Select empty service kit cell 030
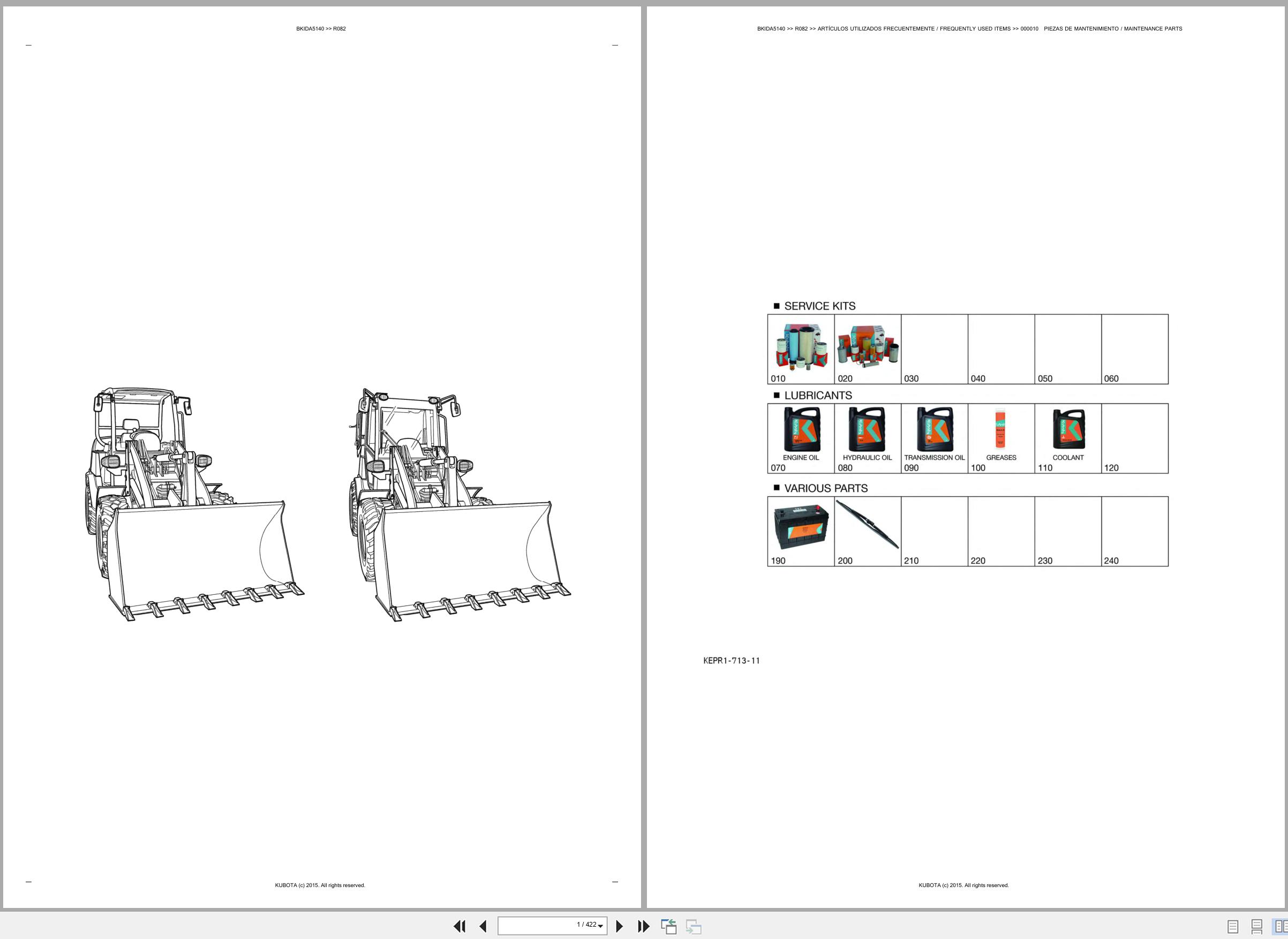The width and height of the screenshot is (1288, 939). click(x=935, y=349)
